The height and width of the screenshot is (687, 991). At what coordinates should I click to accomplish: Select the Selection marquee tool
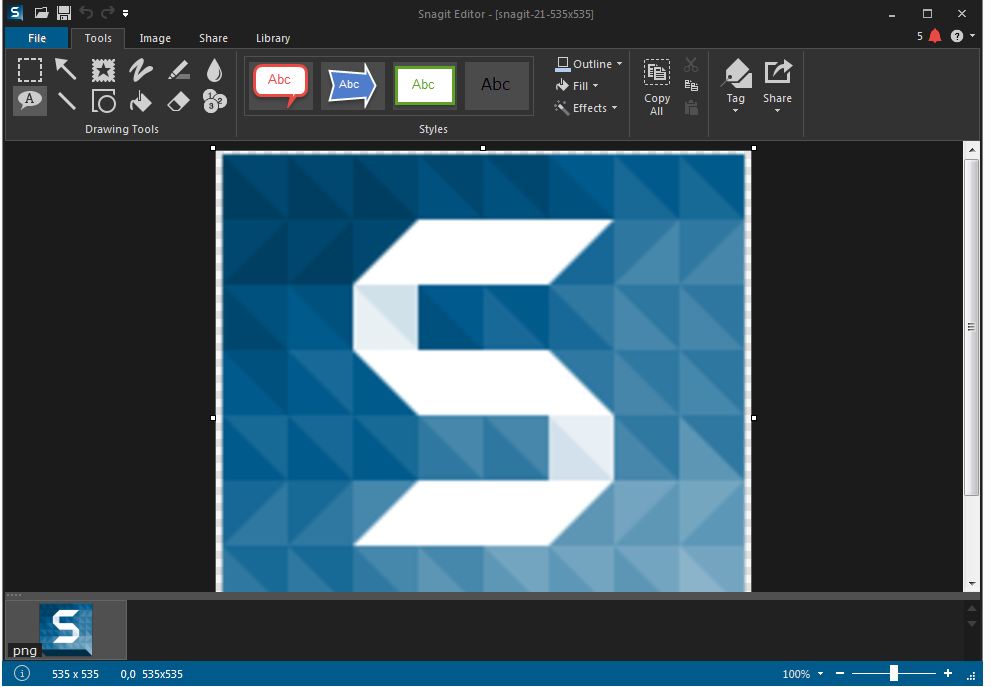click(x=30, y=70)
